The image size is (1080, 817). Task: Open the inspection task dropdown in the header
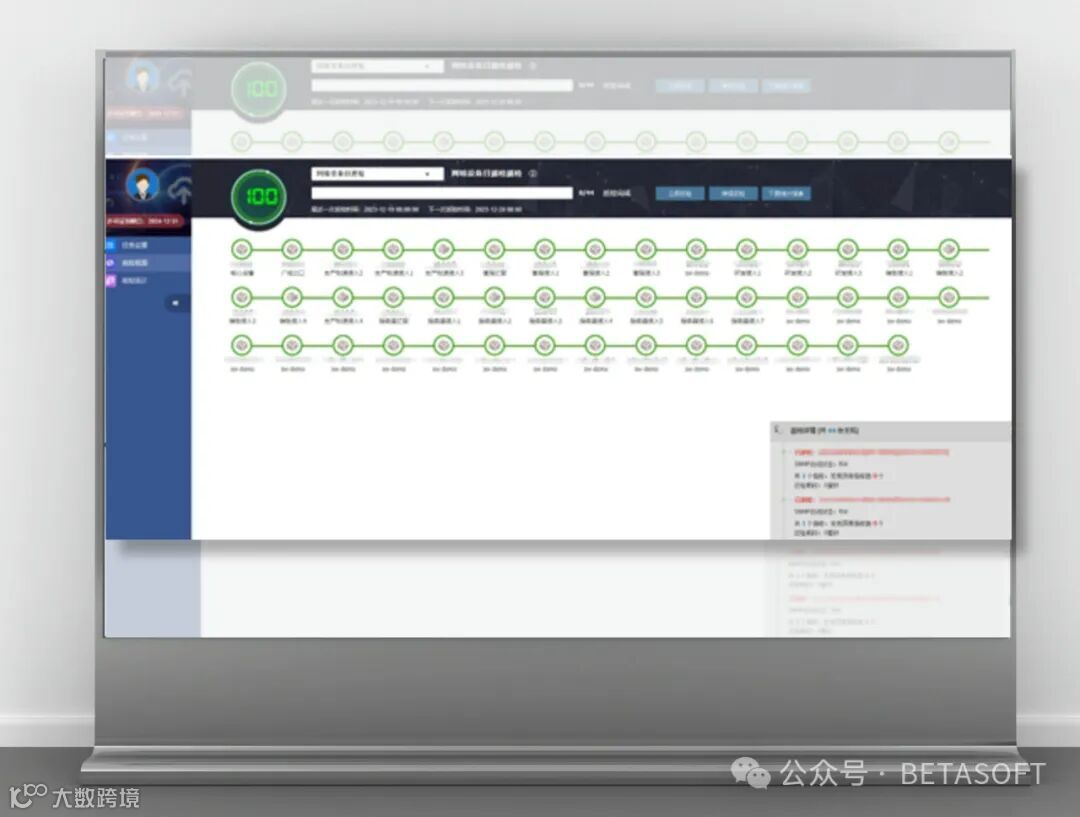pyautogui.click(x=377, y=174)
